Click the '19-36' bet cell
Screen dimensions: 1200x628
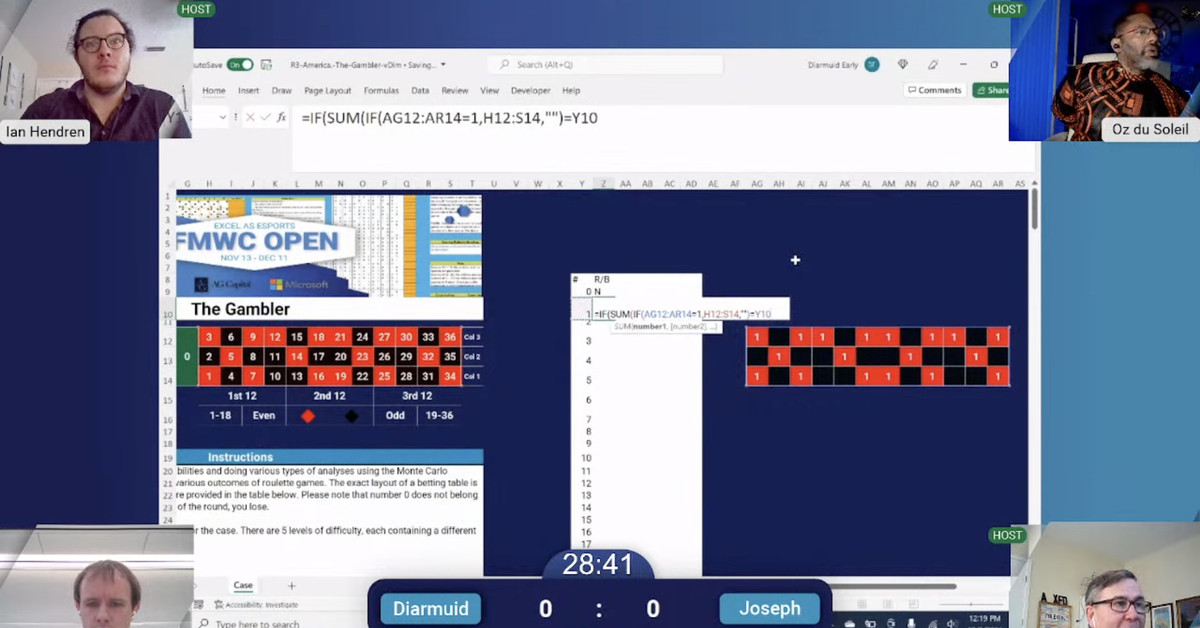point(439,415)
